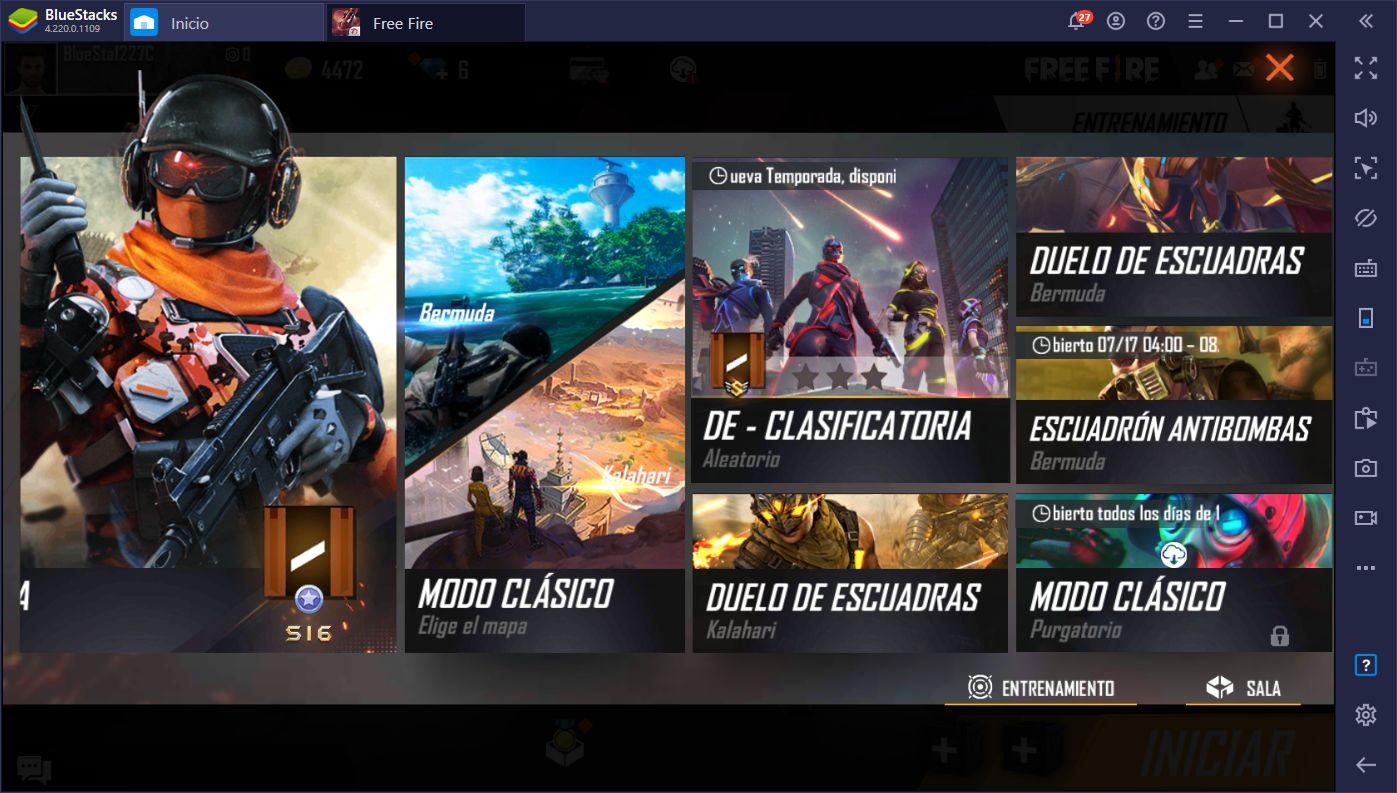Image resolution: width=1397 pixels, height=793 pixels.
Task: Open BlueStacks account profile icon
Action: tap(1116, 21)
